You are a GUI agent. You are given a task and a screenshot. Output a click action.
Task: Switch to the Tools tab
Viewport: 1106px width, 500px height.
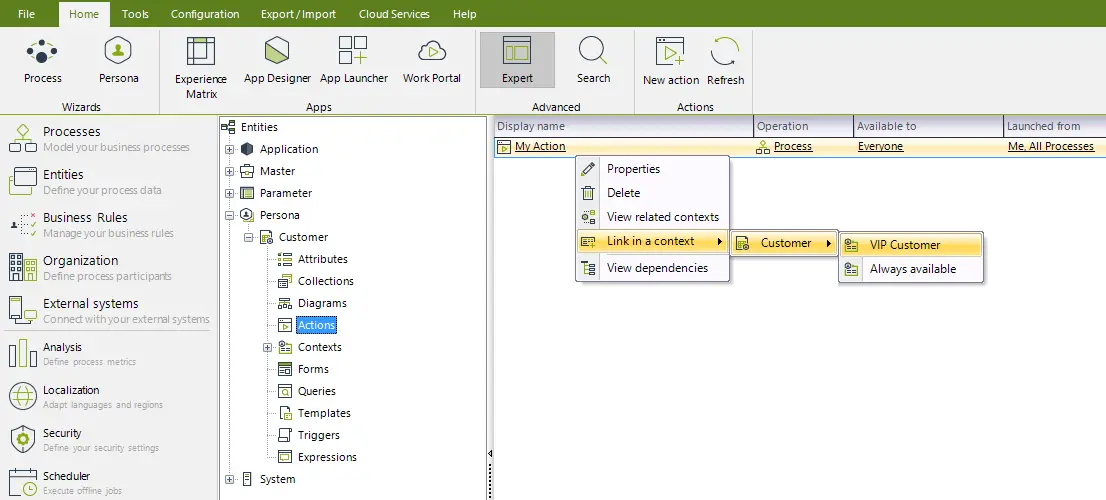point(135,13)
